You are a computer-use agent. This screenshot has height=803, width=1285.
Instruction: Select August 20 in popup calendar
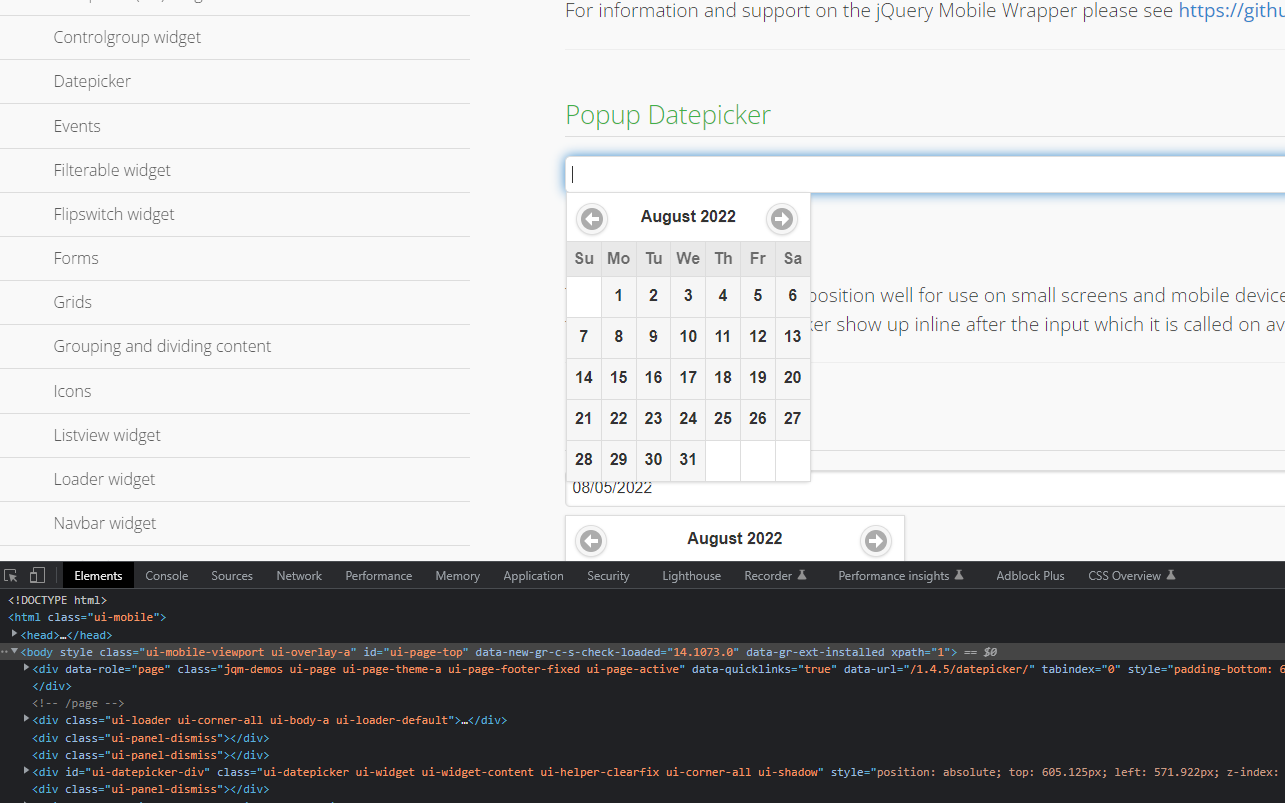click(793, 378)
